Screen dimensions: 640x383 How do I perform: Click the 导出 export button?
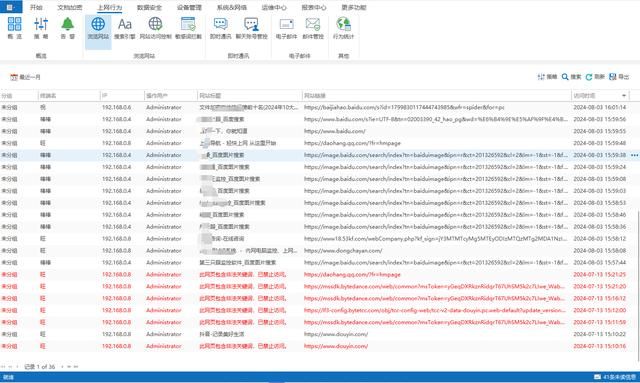[619, 77]
